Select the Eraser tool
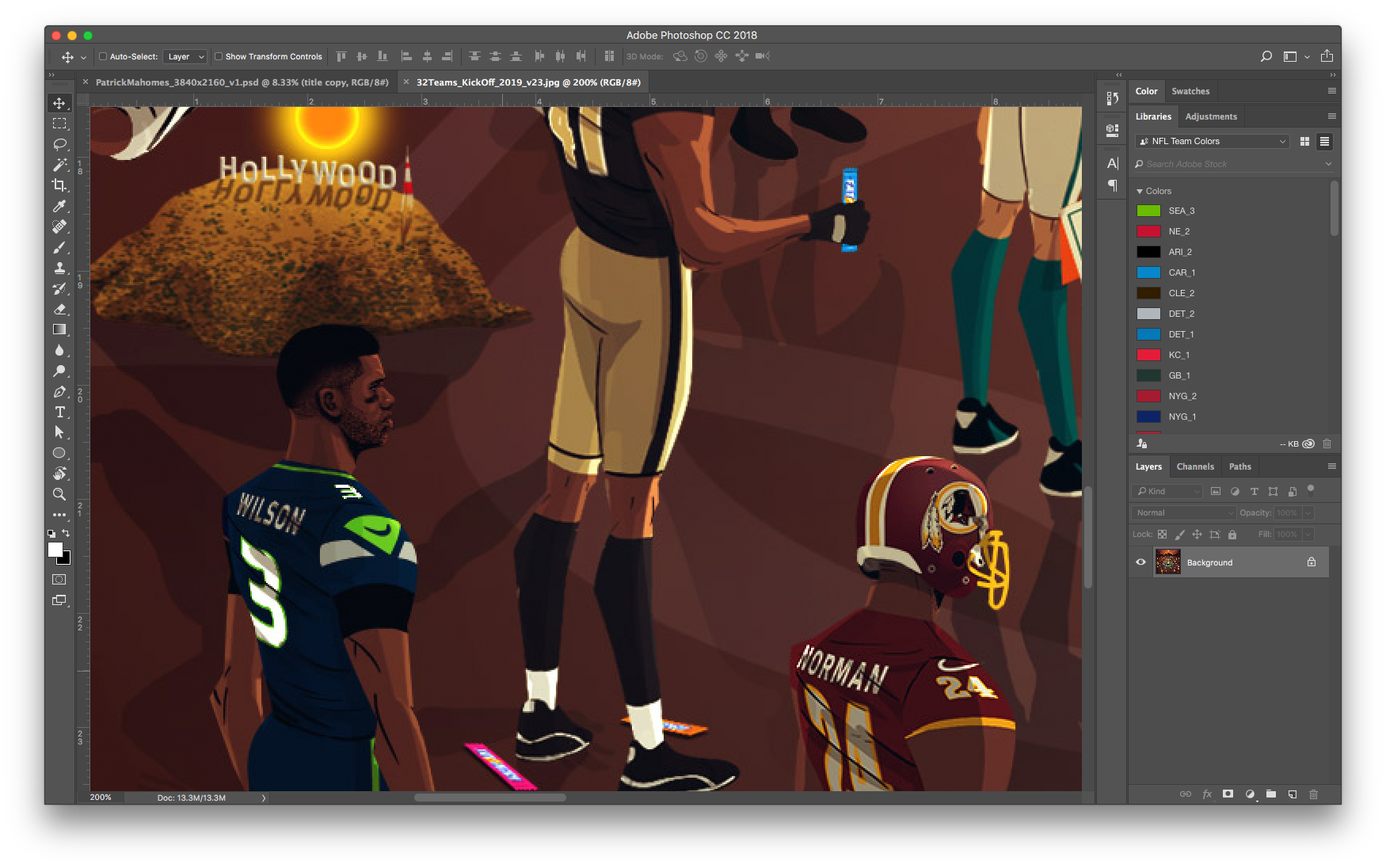The width and height of the screenshot is (1386, 868). 59,309
